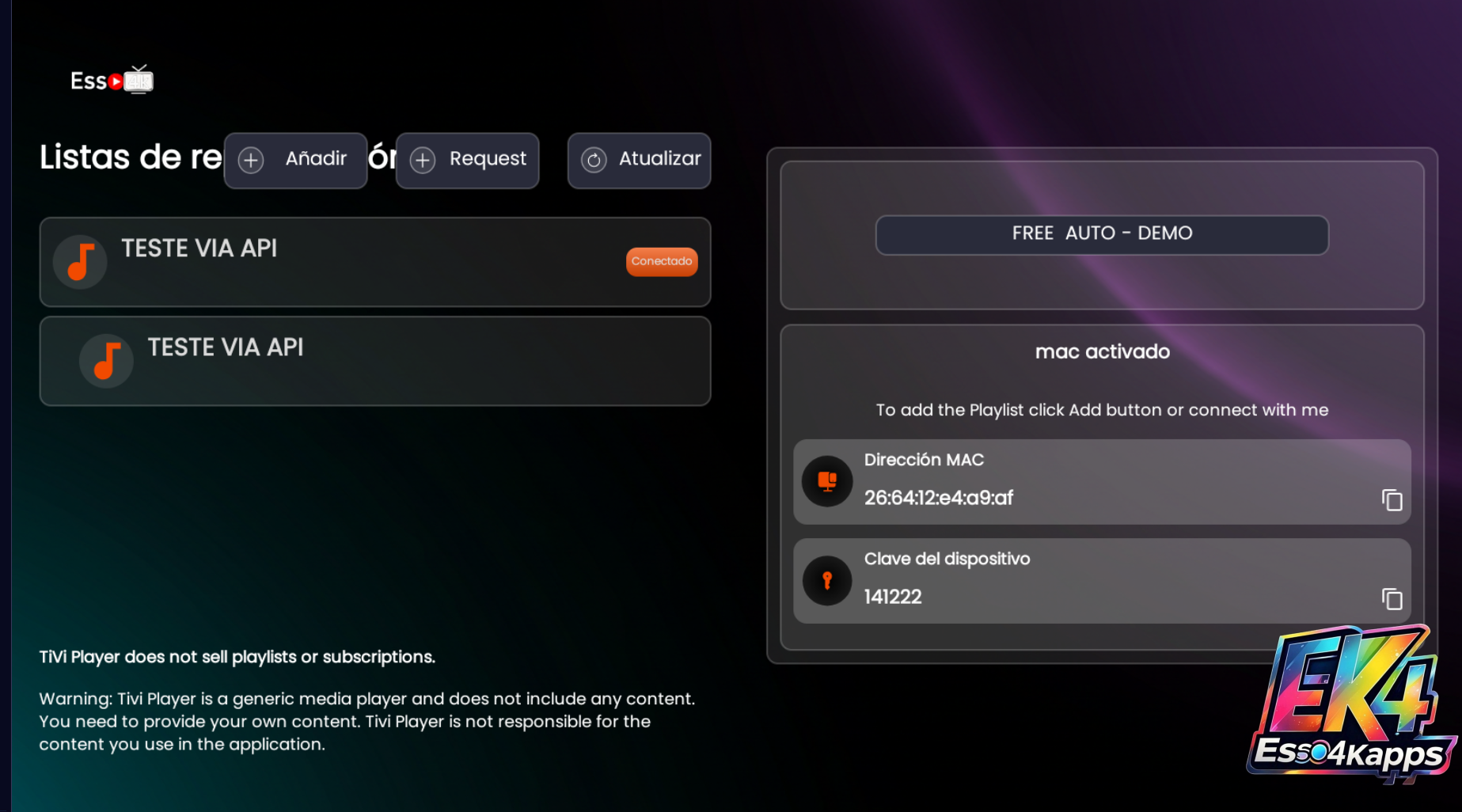Image resolution: width=1462 pixels, height=812 pixels.
Task: Click the monitor icon beside Dirección MAC
Action: point(827,481)
